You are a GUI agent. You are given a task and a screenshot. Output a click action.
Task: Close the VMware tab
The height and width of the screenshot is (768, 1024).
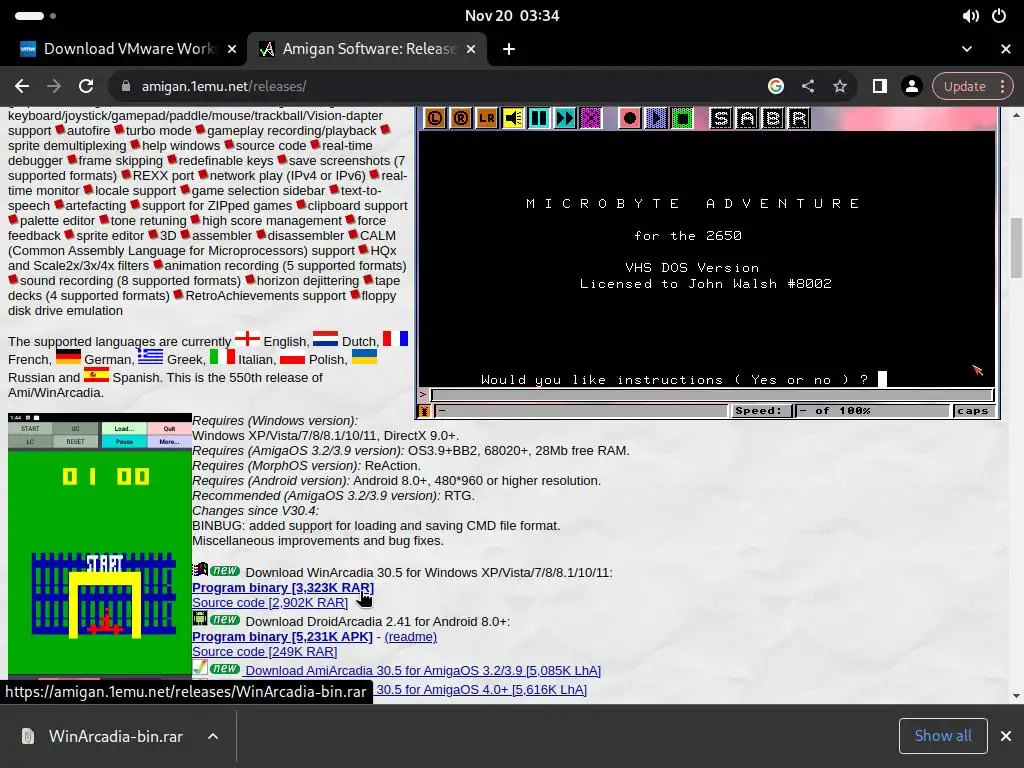(232, 49)
